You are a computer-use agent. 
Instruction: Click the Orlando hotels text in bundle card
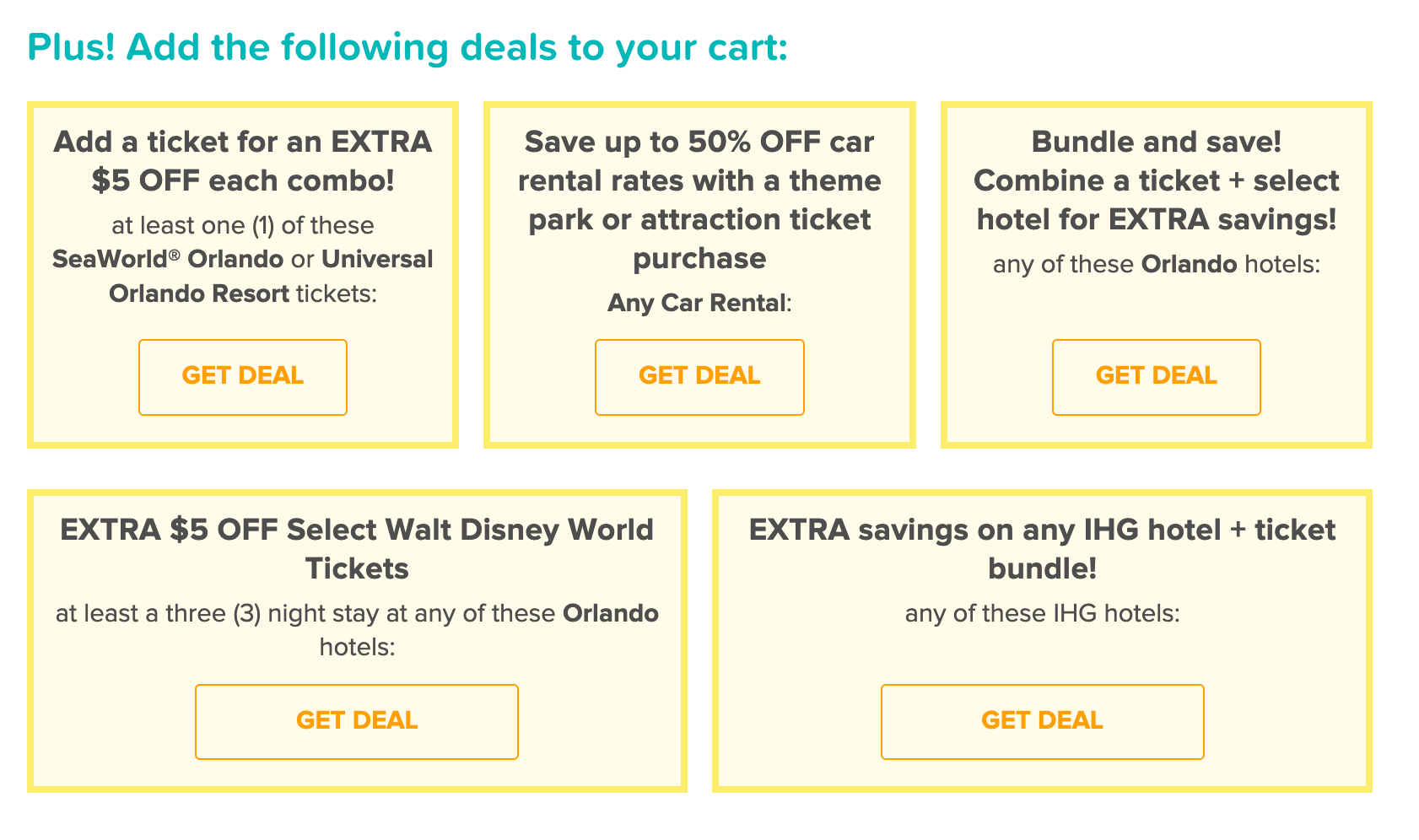click(x=1155, y=264)
